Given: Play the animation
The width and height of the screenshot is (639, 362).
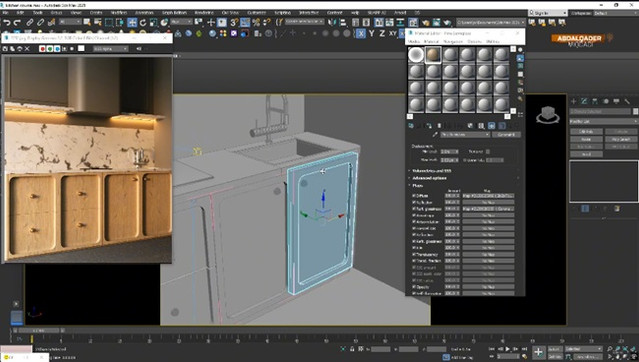Looking at the screenshot, I should point(508,349).
